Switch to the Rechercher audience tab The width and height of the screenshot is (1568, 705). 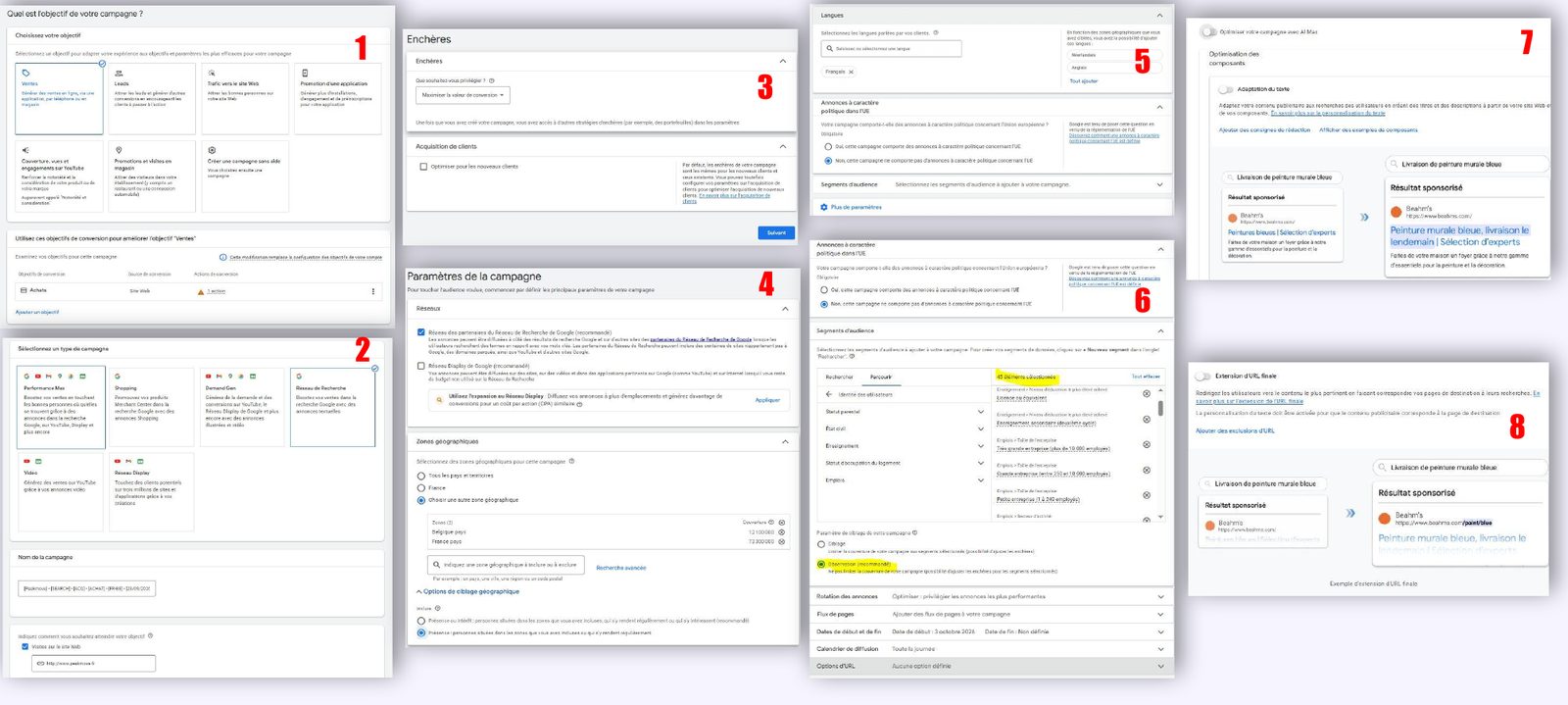[839, 377]
